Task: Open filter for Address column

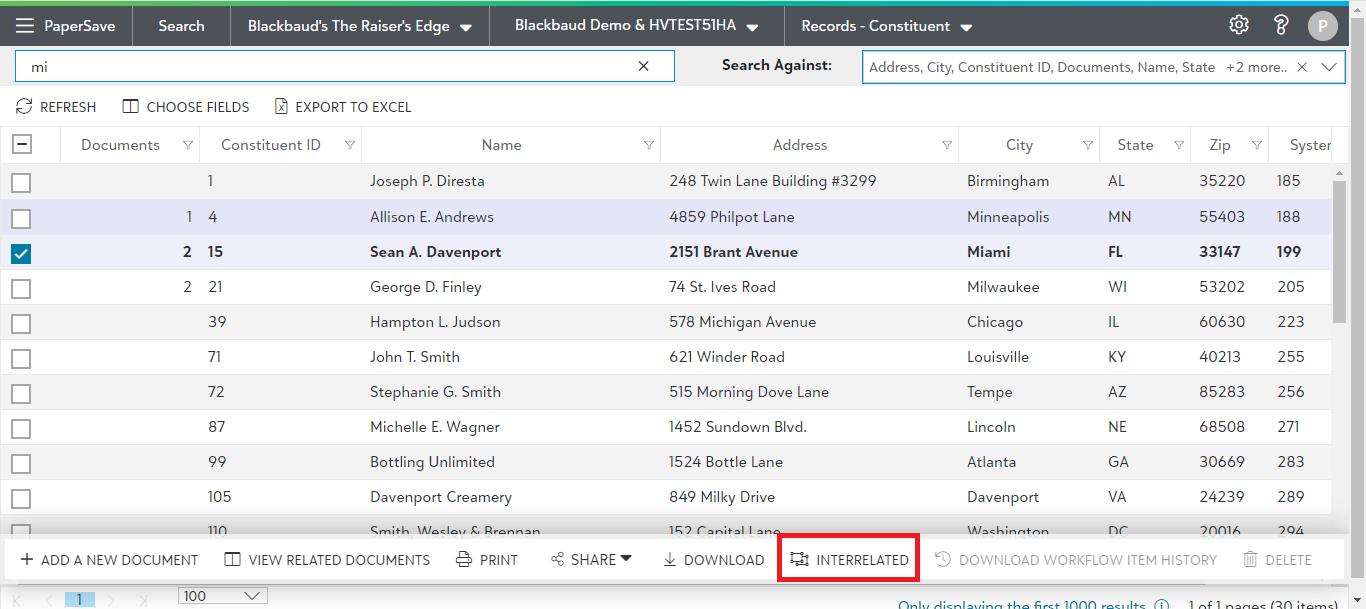Action: click(x=947, y=145)
